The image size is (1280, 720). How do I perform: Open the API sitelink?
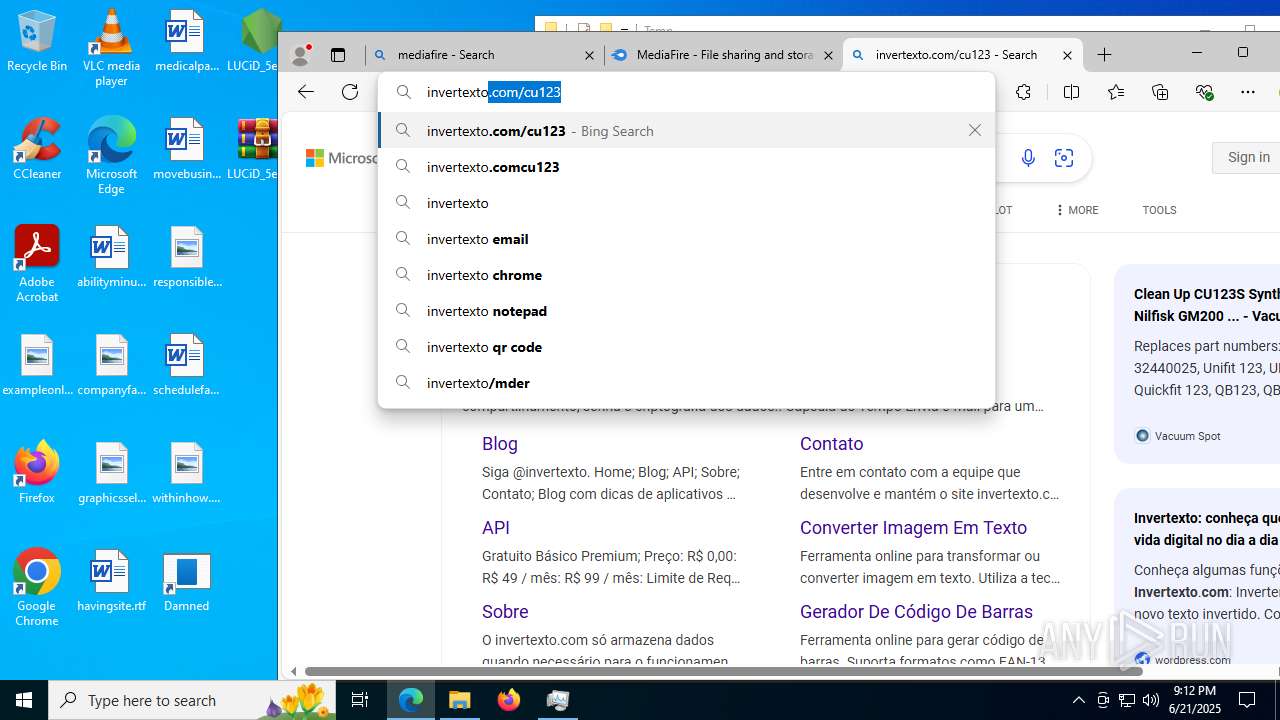[496, 527]
